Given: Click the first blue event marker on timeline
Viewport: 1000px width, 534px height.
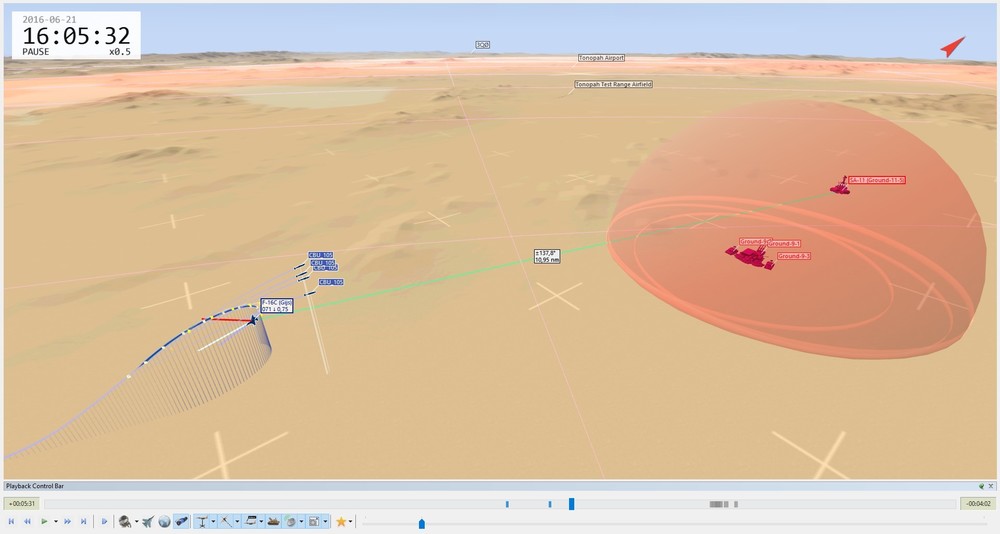Looking at the screenshot, I should coord(507,504).
